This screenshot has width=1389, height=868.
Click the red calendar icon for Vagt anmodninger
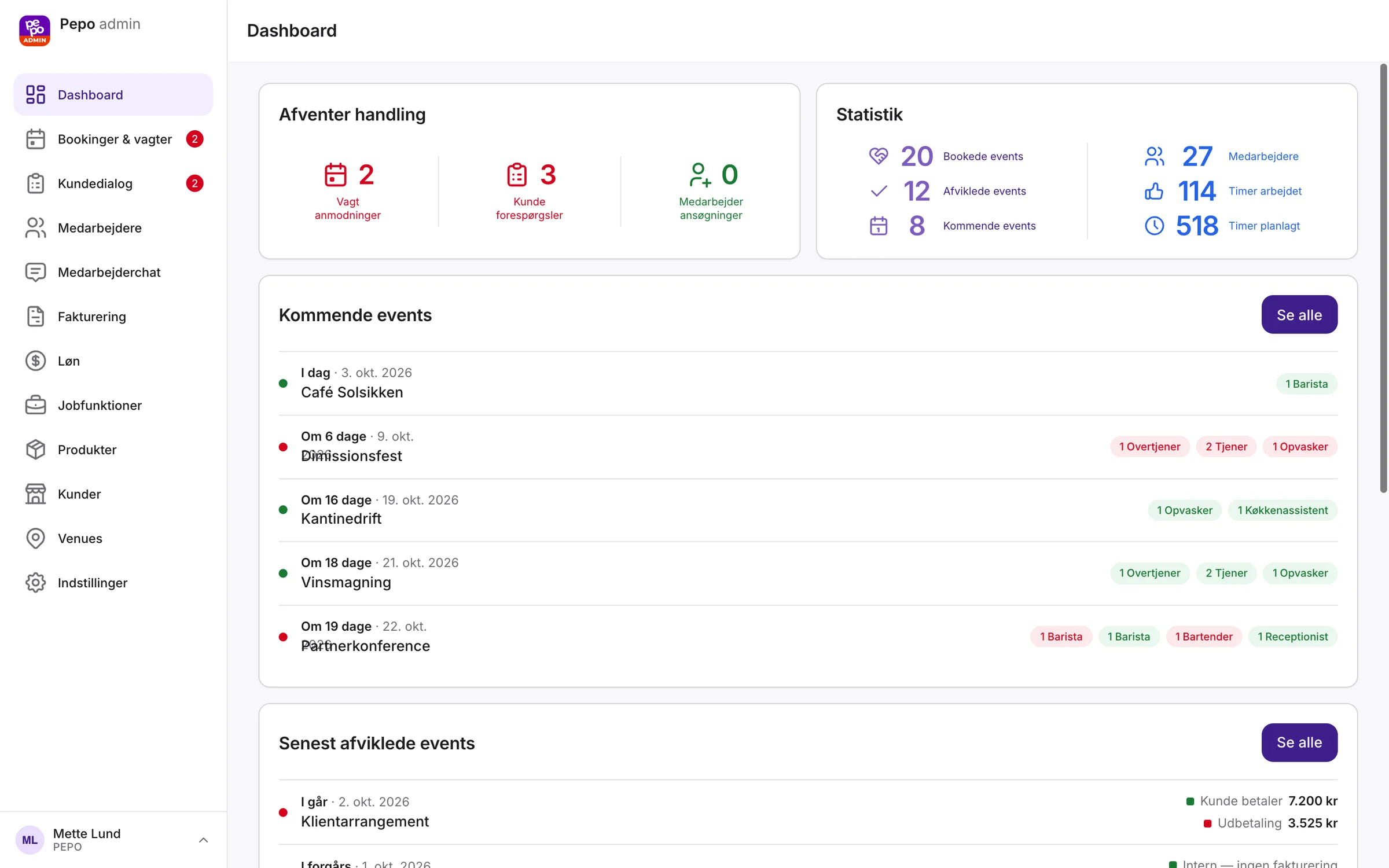coord(335,174)
